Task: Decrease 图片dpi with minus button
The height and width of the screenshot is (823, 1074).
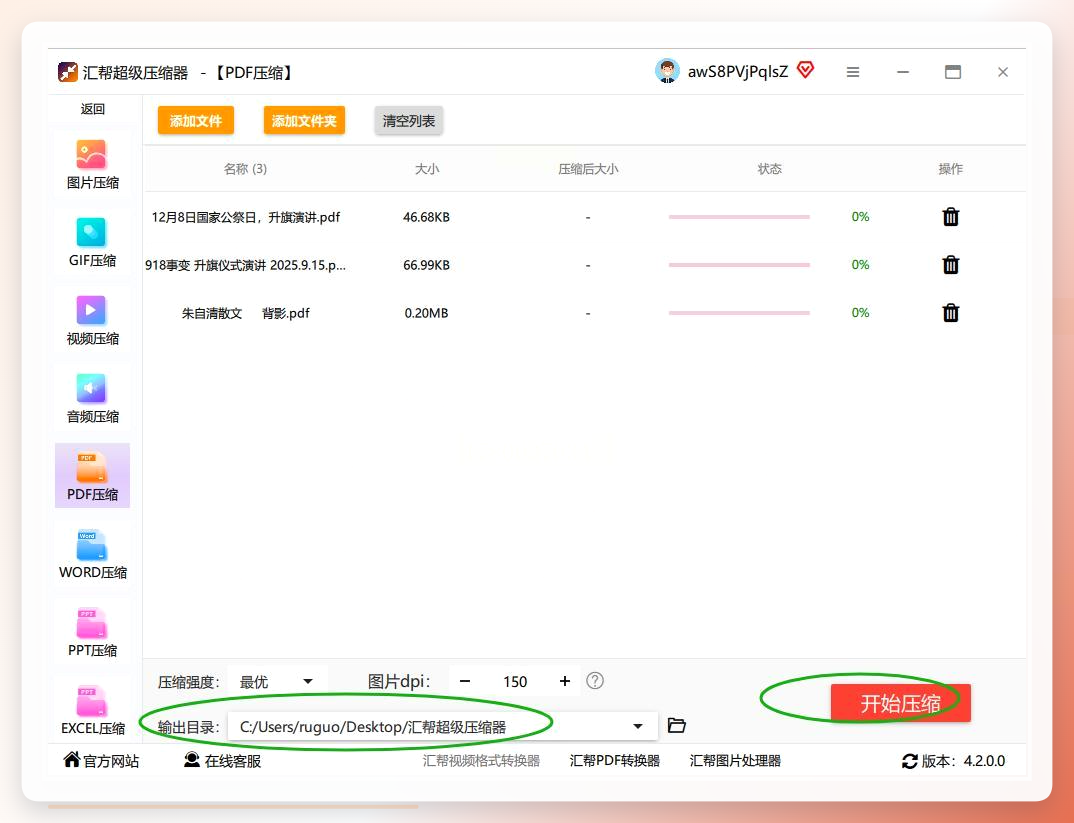Action: coord(465,681)
